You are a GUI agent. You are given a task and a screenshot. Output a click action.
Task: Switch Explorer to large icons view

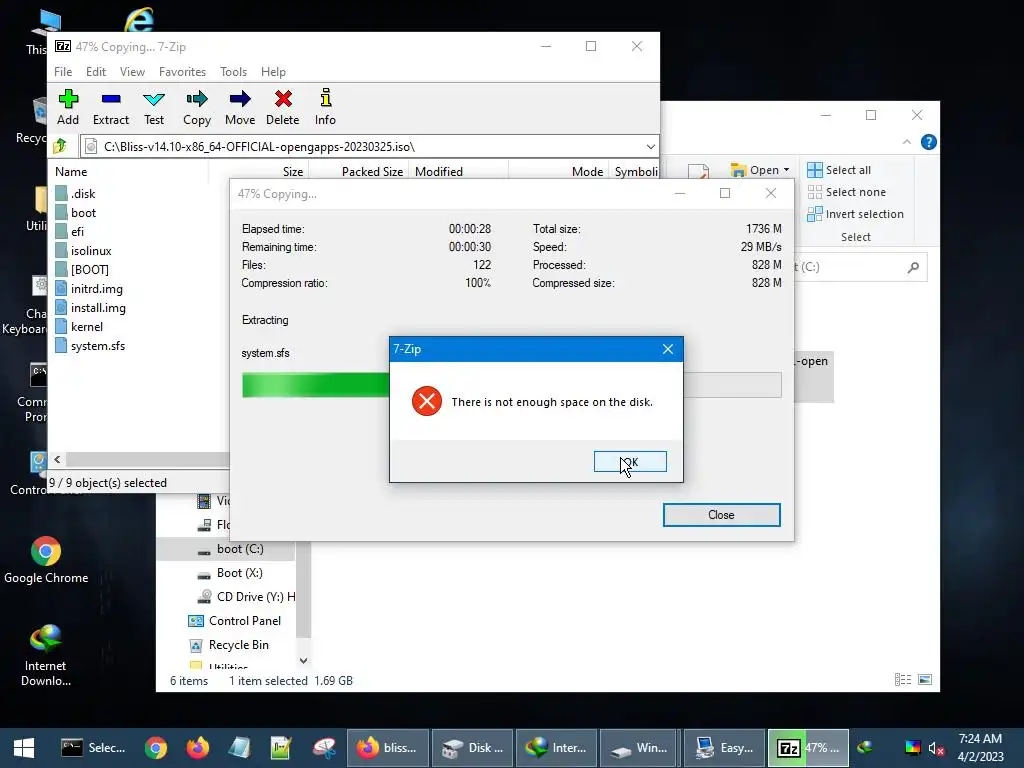tap(925, 680)
